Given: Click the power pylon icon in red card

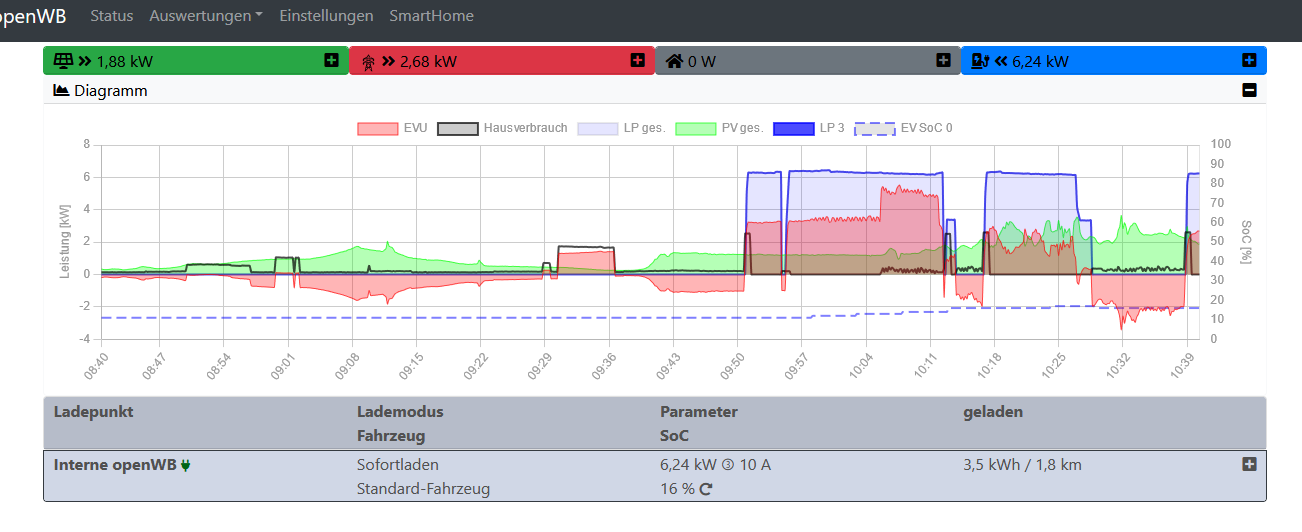Looking at the screenshot, I should point(369,62).
